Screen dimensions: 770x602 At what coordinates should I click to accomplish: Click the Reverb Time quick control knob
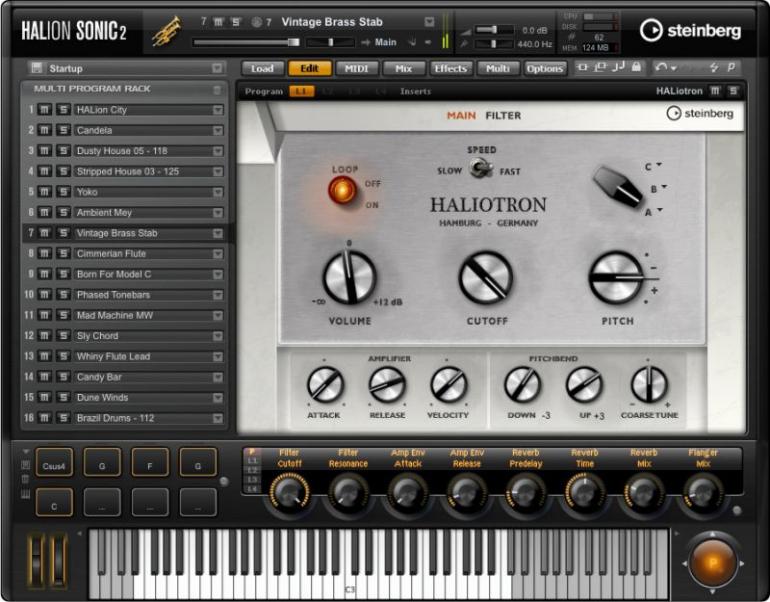click(584, 492)
